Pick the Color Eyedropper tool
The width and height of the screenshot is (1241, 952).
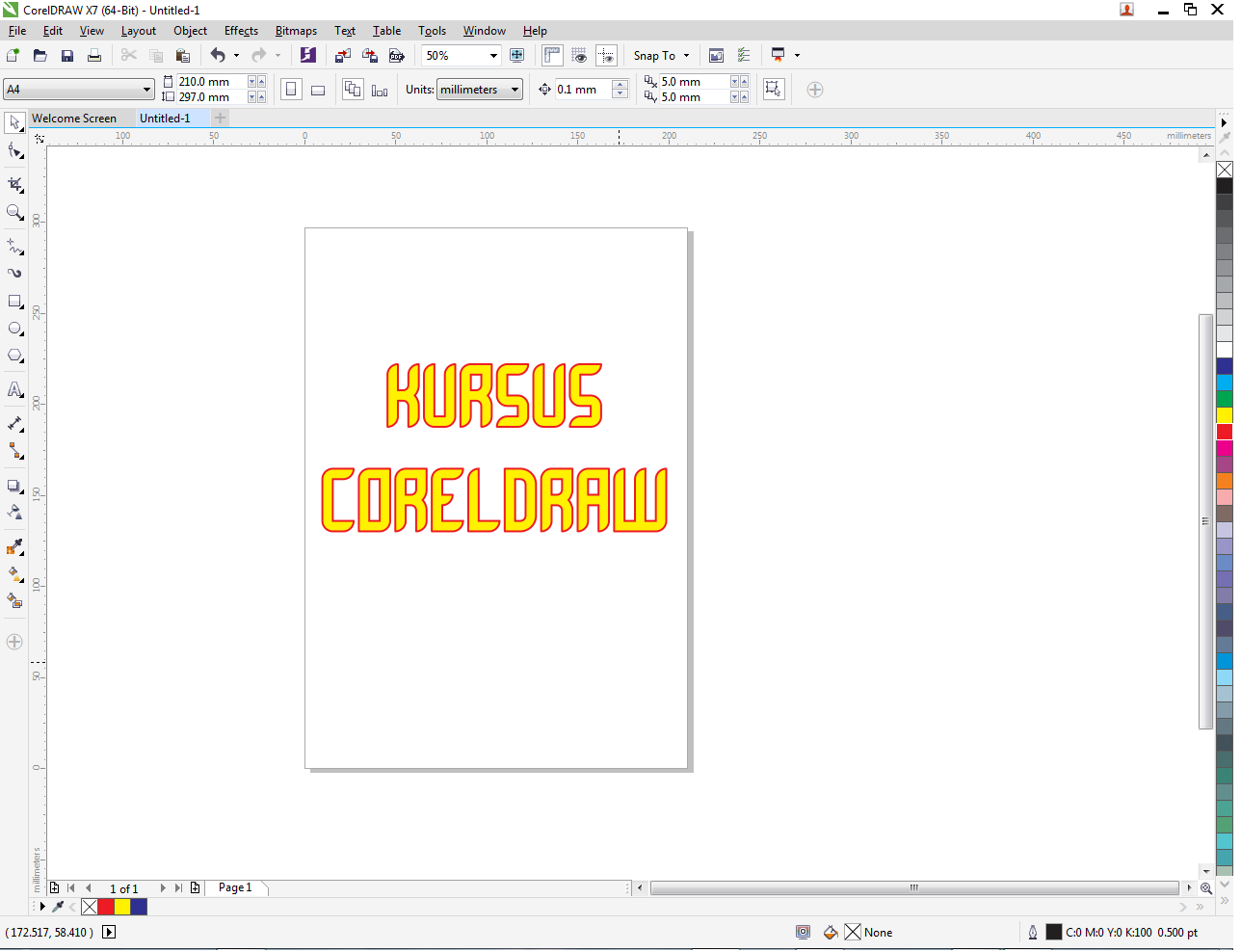(x=14, y=547)
